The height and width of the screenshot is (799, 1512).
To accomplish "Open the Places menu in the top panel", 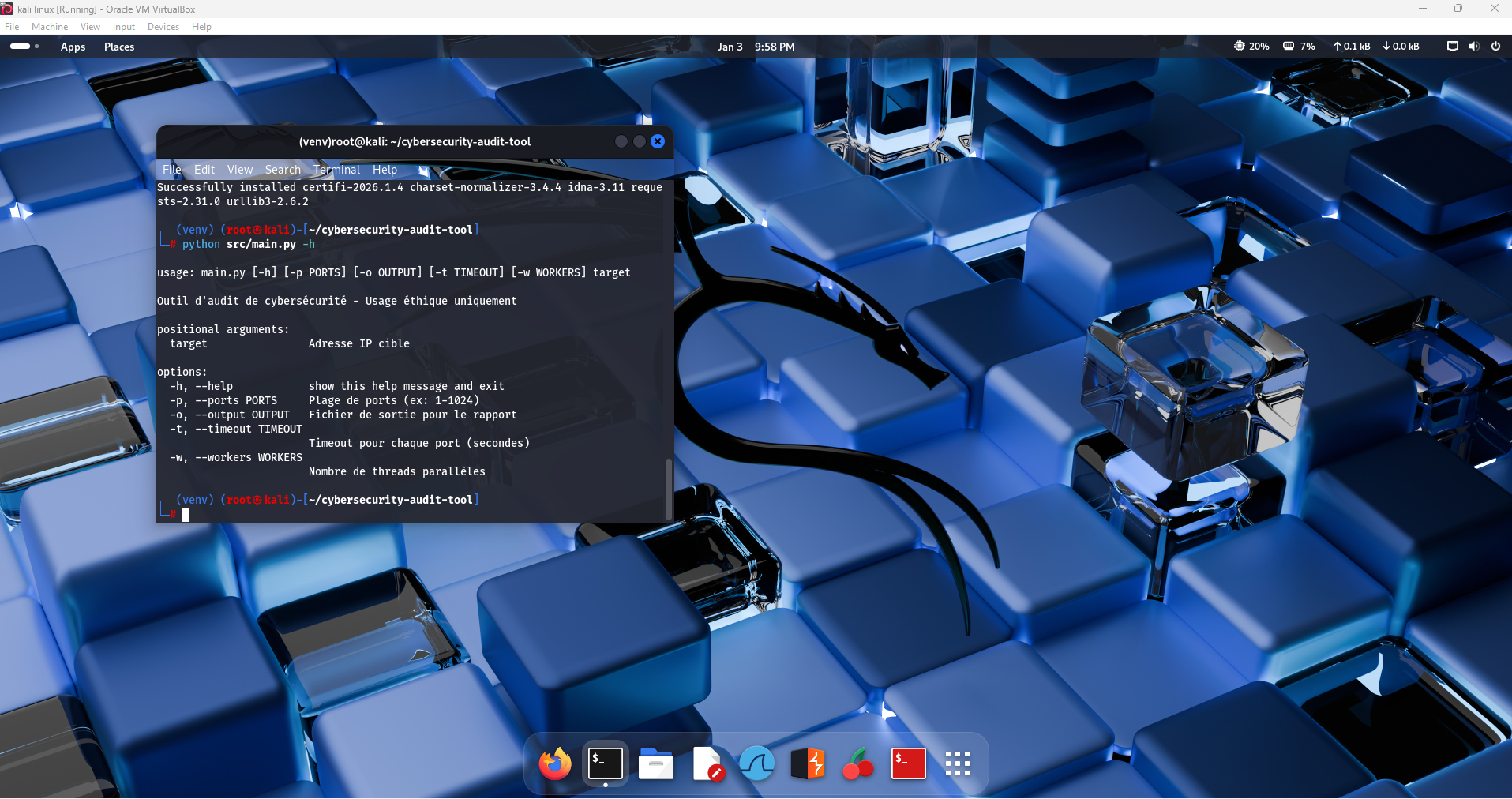I will pos(118,47).
